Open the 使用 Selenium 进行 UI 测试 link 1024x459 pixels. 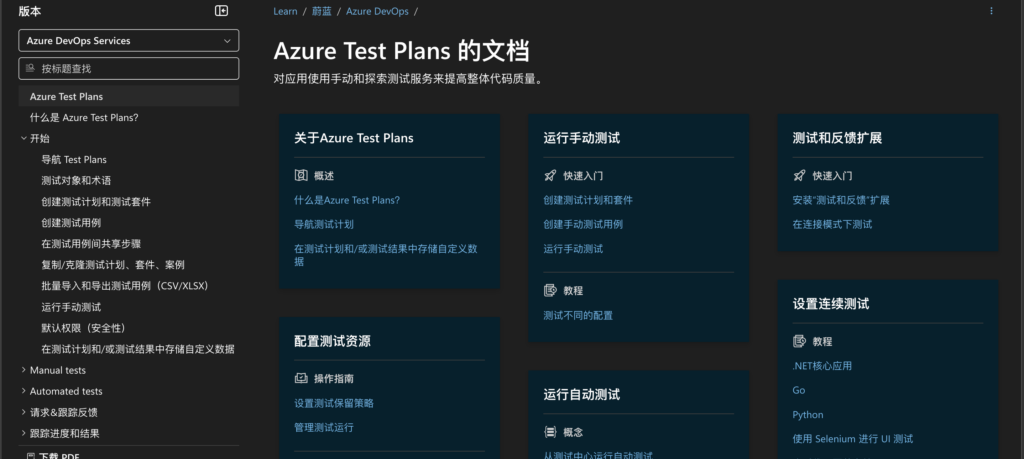pyautogui.click(x=852, y=438)
